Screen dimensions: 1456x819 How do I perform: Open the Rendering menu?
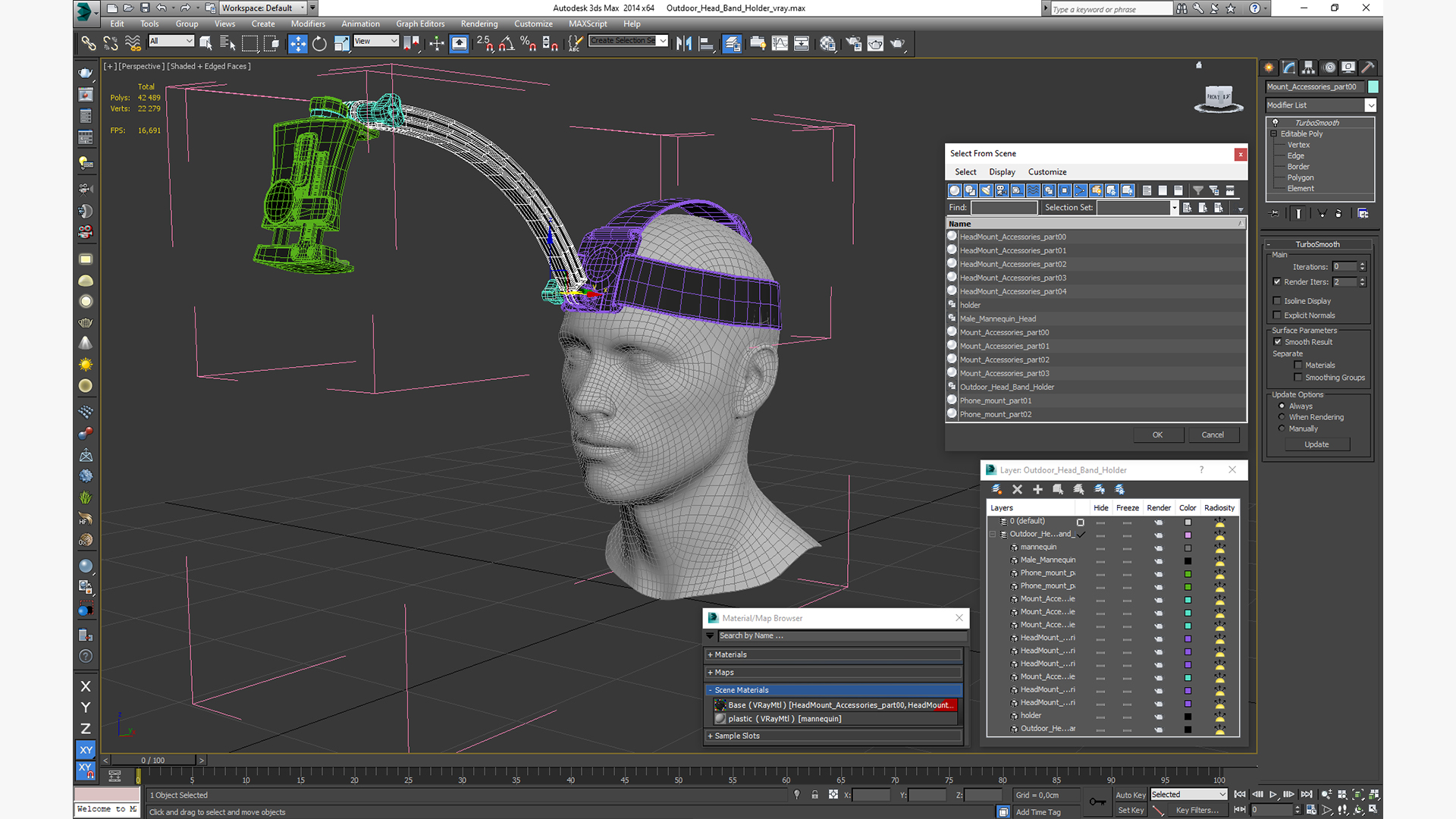[x=479, y=24]
